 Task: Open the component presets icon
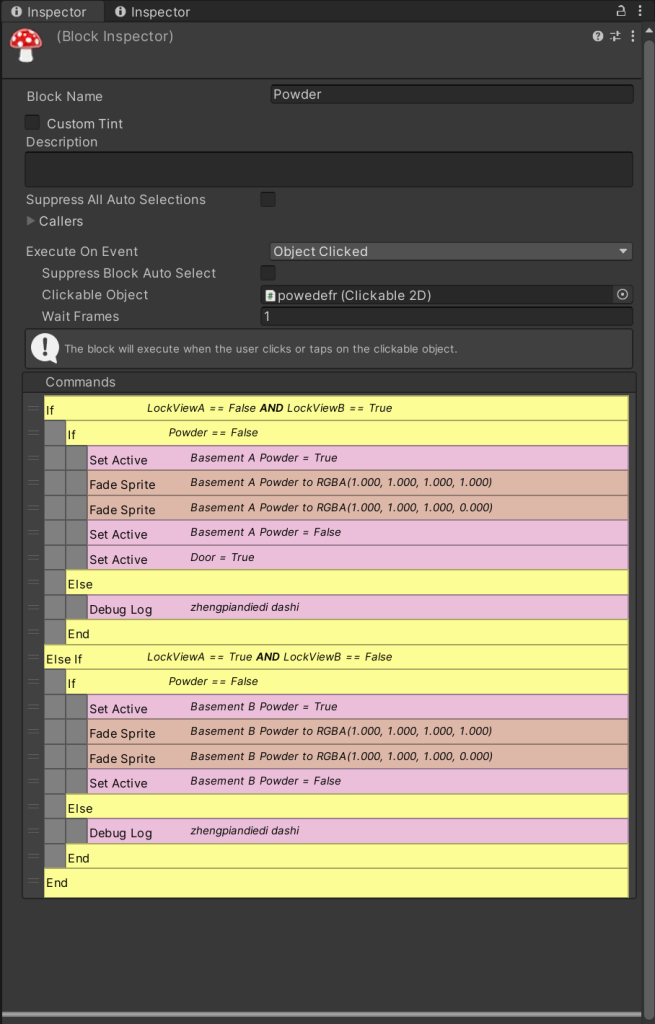point(615,37)
